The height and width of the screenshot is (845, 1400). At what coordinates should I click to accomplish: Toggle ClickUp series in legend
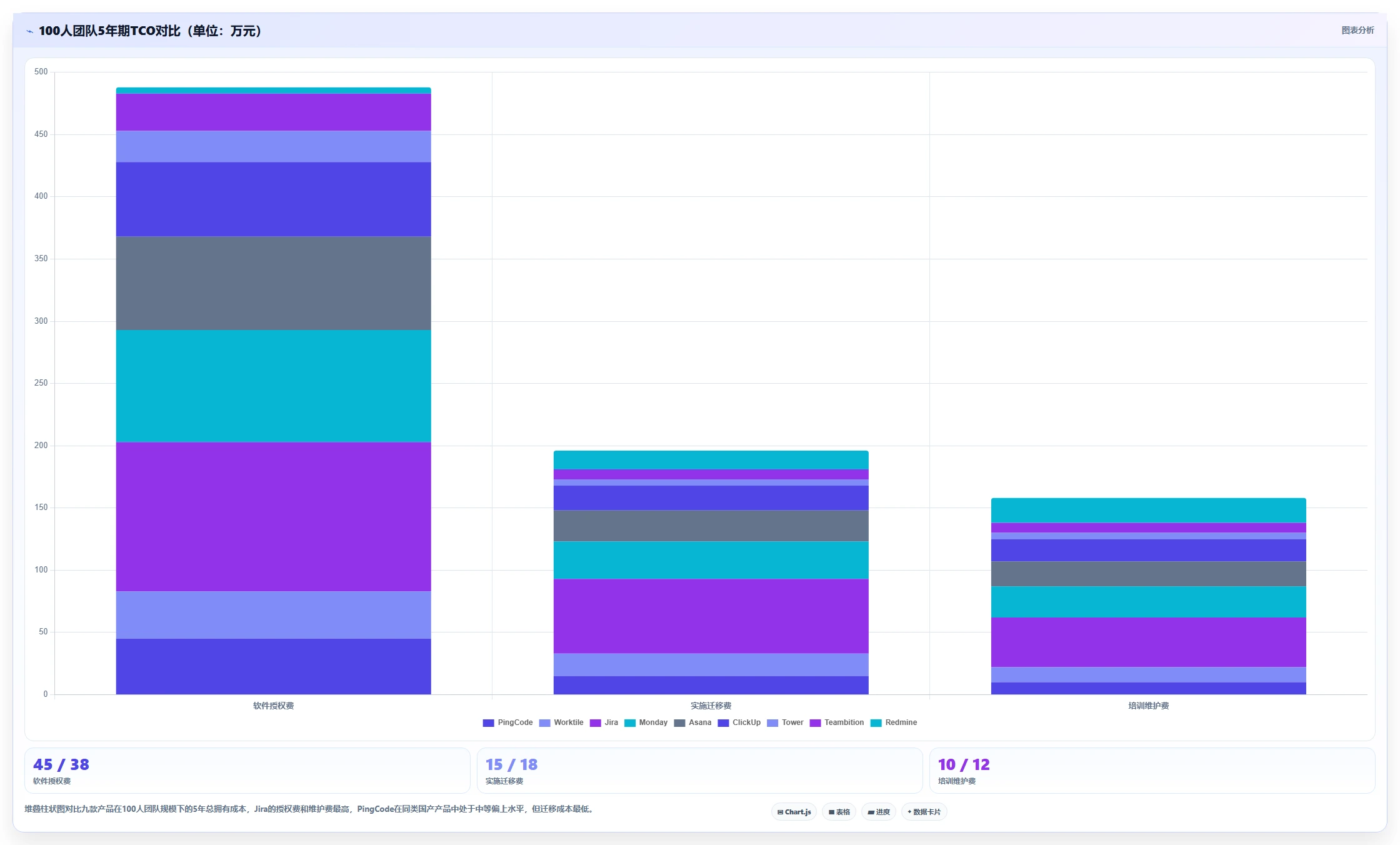tap(739, 722)
